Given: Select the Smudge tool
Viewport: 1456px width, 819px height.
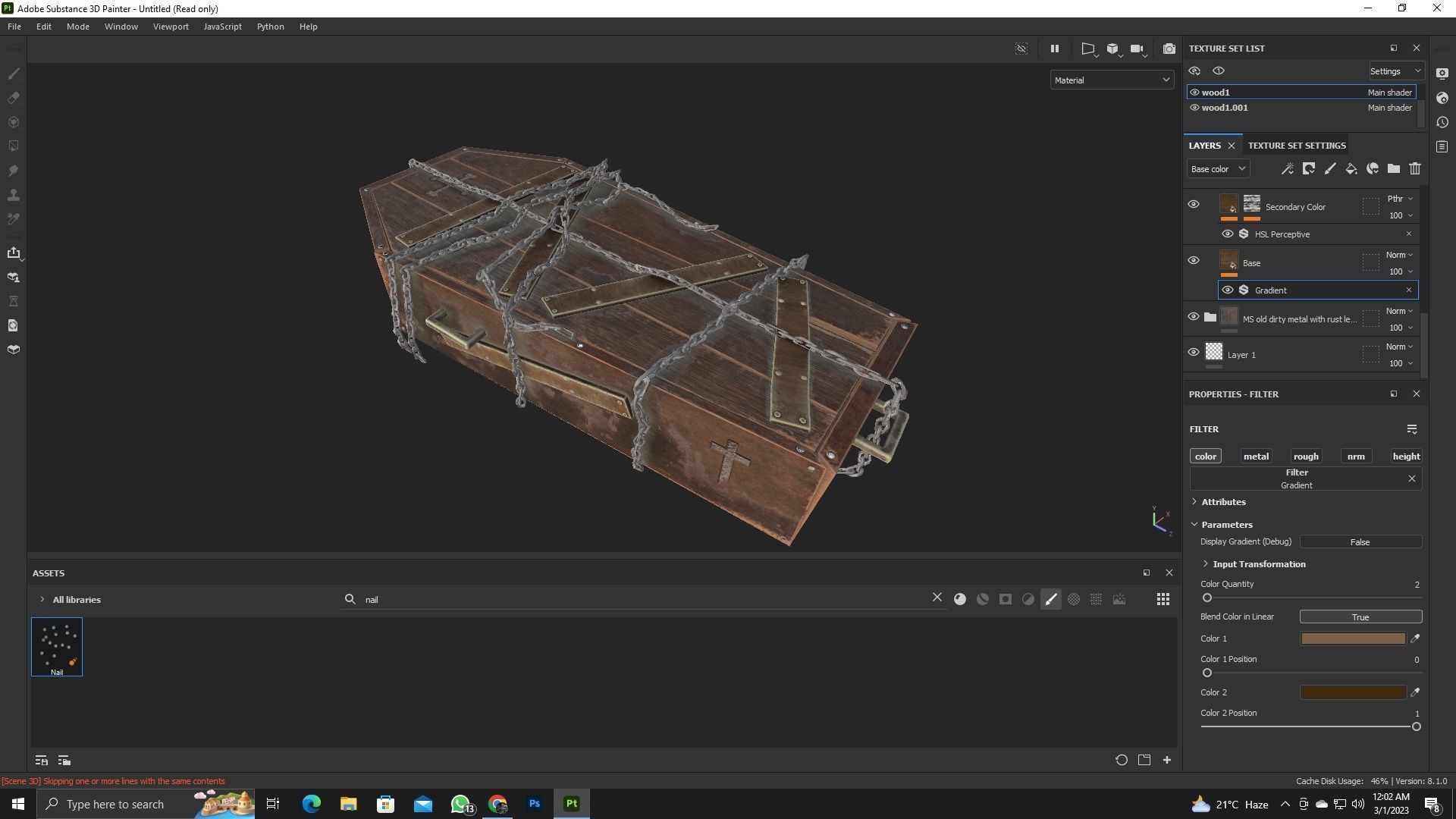Looking at the screenshot, I should 14,171.
